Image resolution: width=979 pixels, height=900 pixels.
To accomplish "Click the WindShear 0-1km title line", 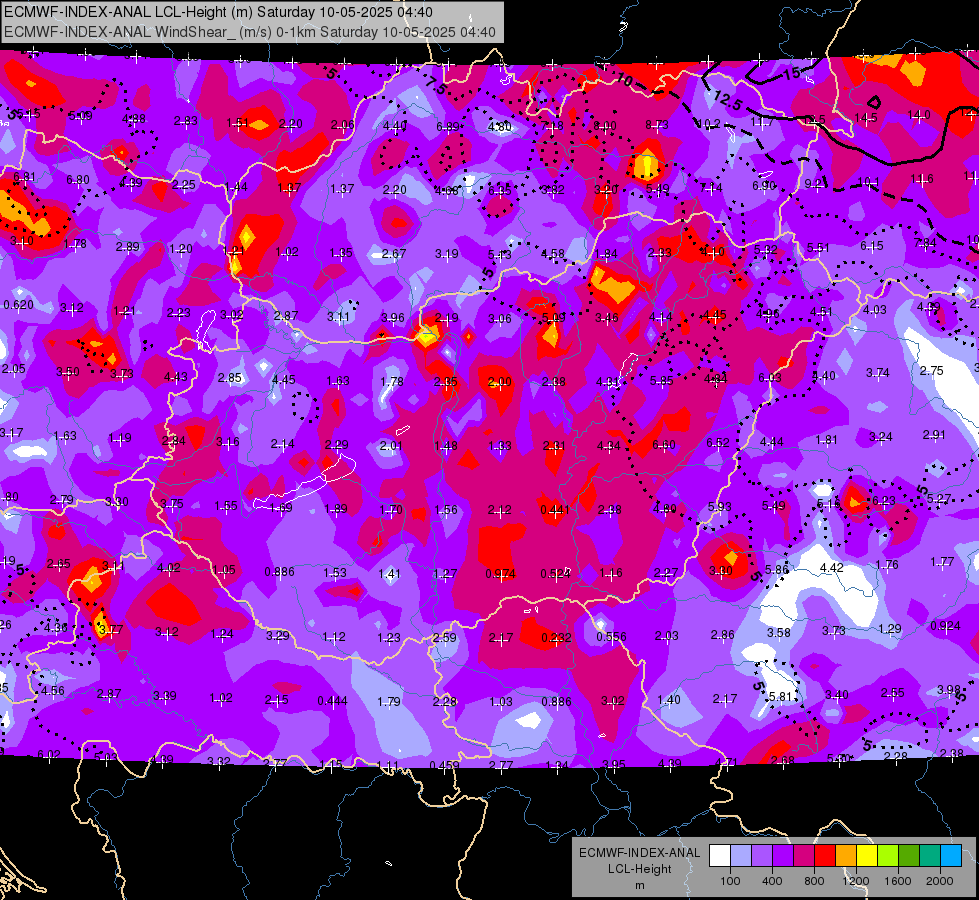I will pos(250,32).
